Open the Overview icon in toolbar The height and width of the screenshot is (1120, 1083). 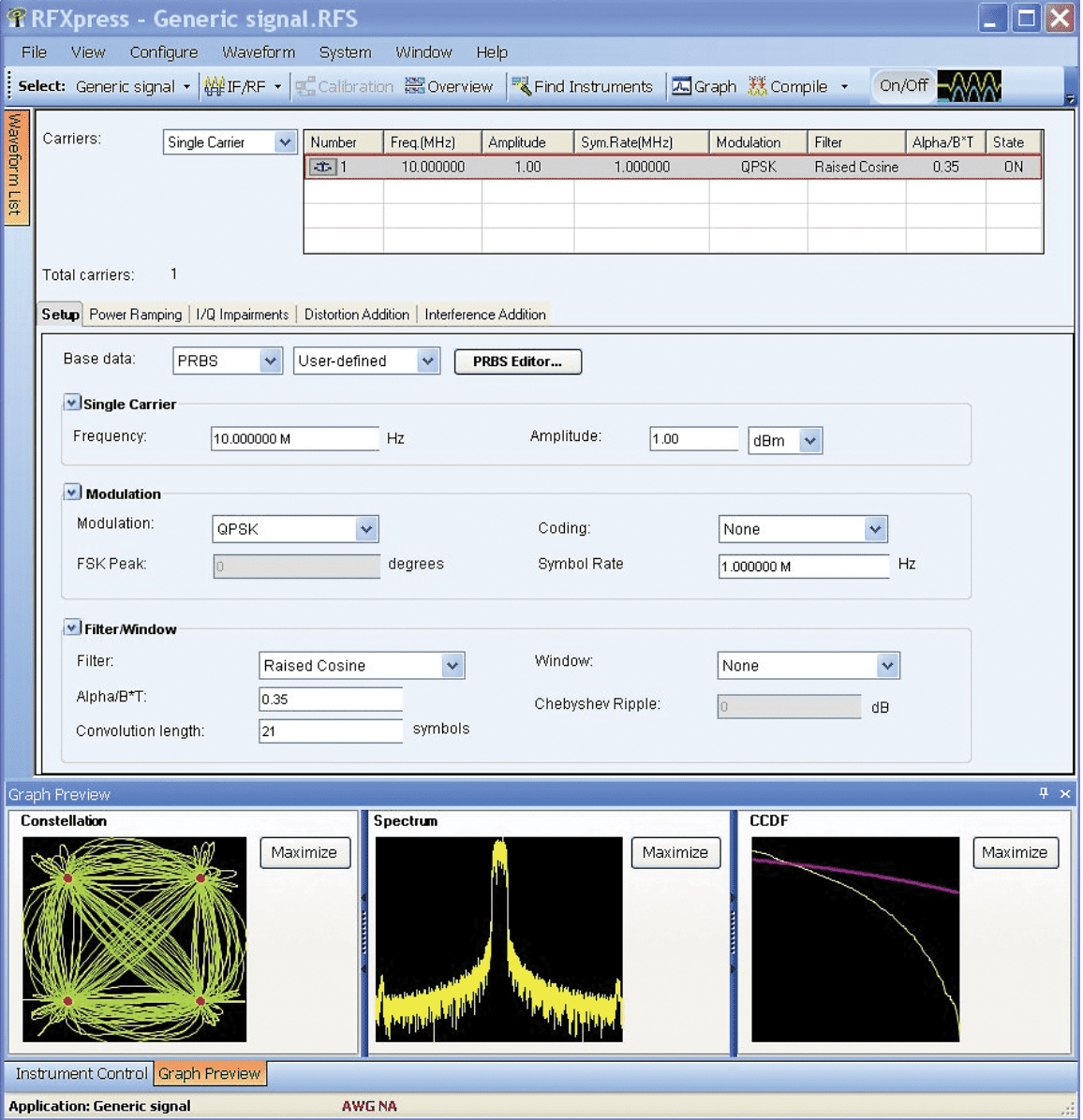coord(414,86)
